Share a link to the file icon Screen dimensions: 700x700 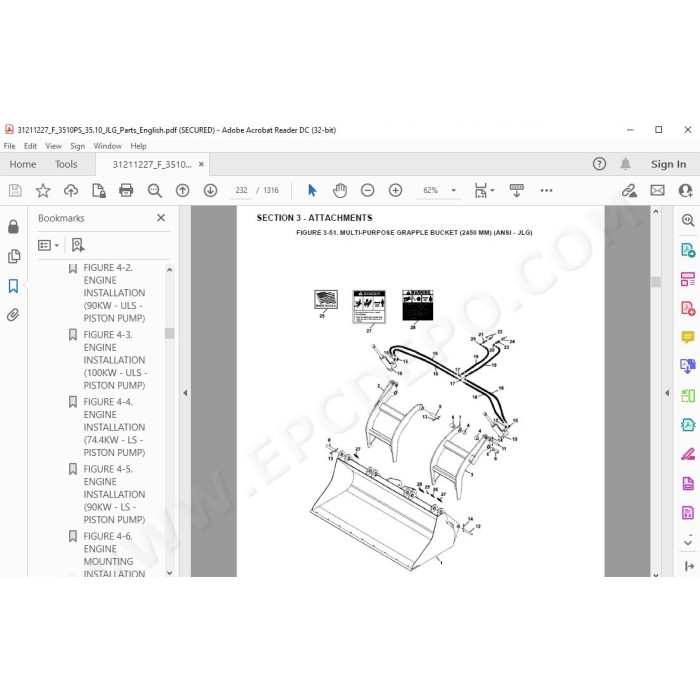629,191
